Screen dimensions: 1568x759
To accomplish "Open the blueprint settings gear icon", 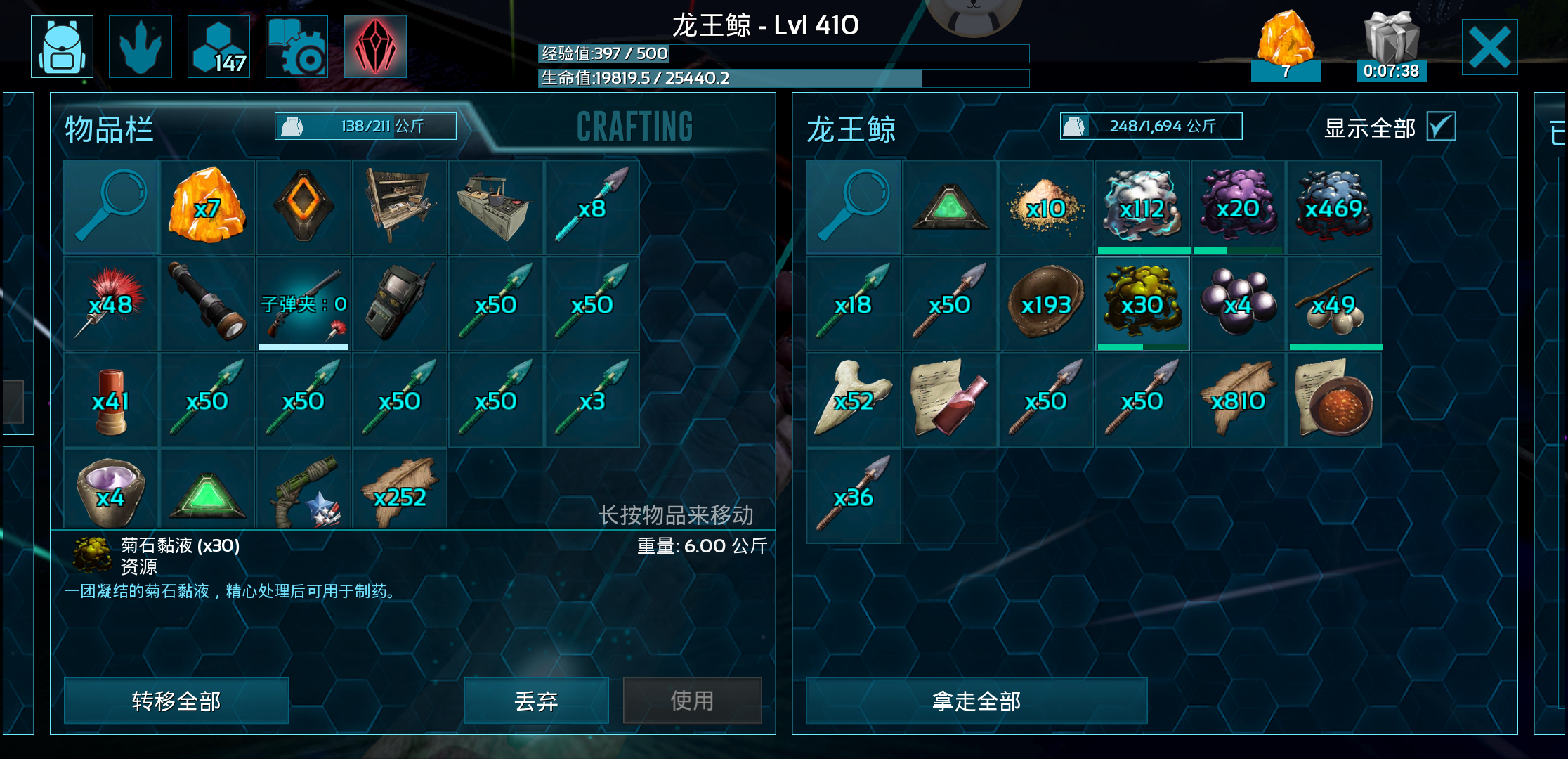I will (x=296, y=46).
